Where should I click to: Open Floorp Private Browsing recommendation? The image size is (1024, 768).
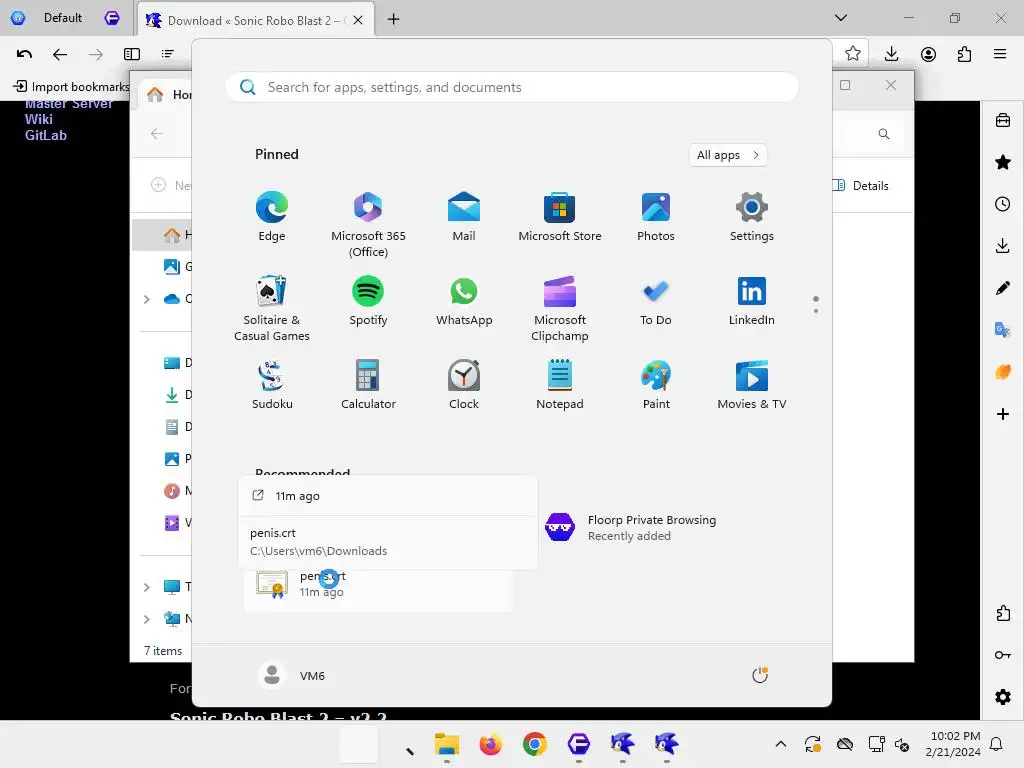click(x=653, y=528)
